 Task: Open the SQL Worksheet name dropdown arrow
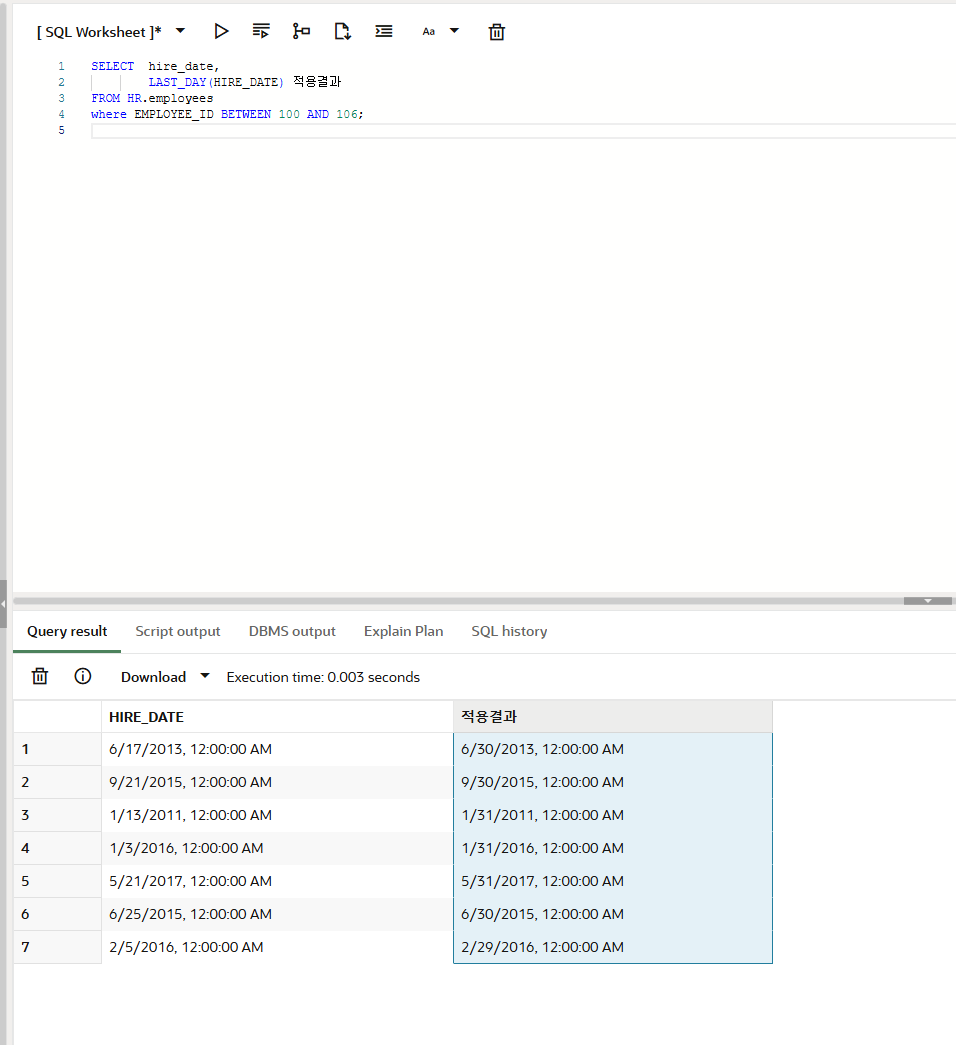point(180,31)
